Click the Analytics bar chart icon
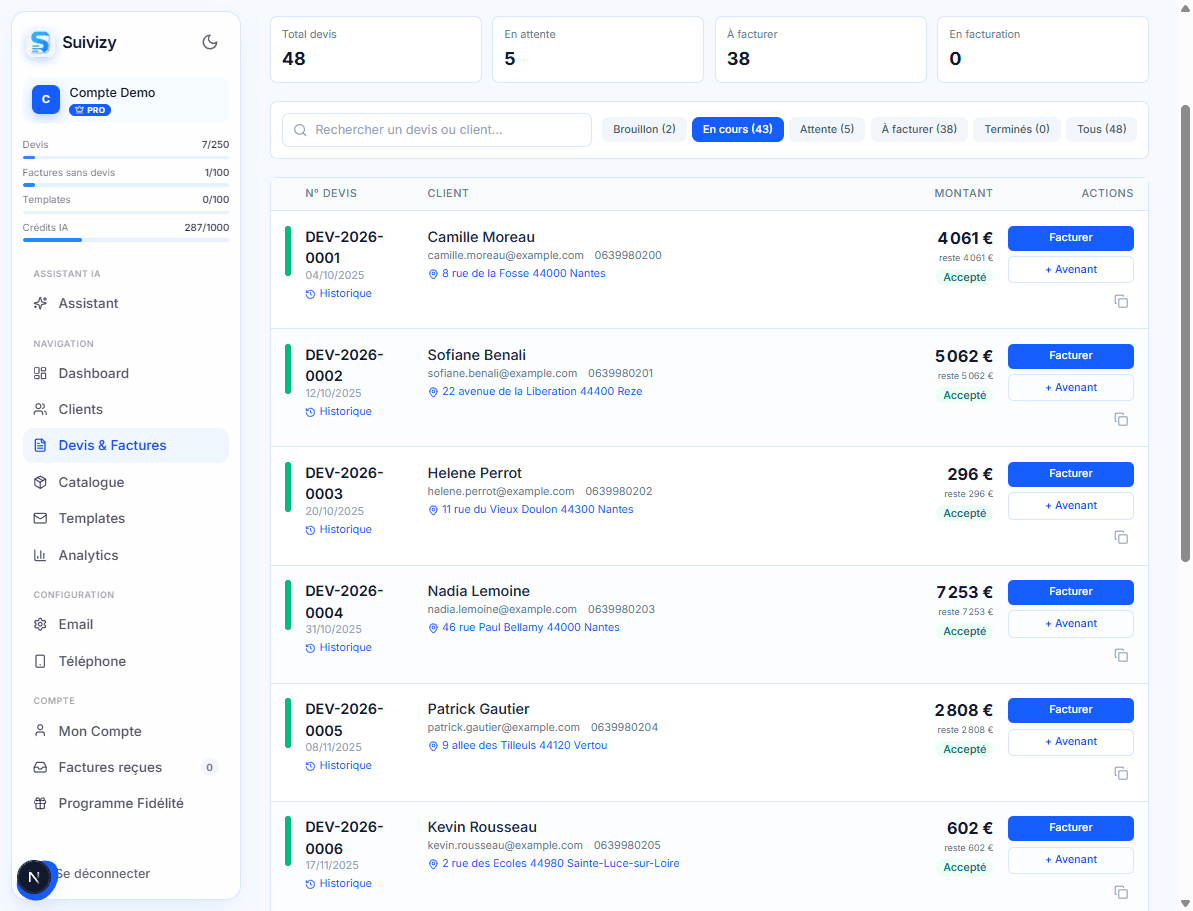 (x=40, y=556)
